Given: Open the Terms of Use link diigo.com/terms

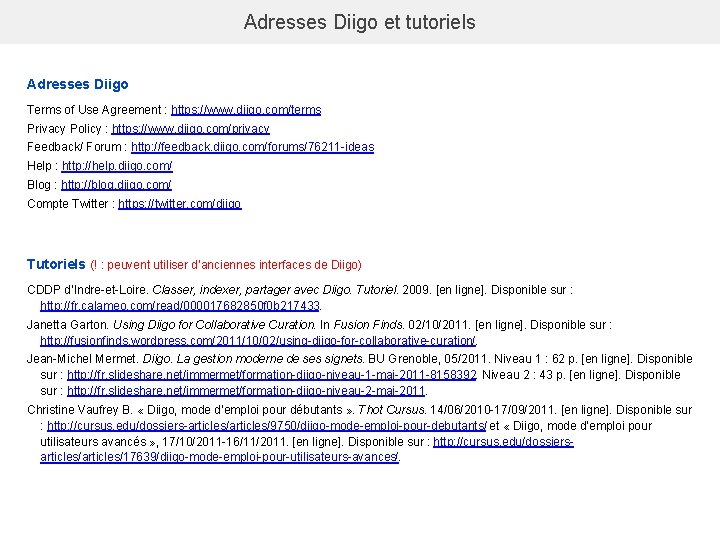Looking at the screenshot, I should (x=246, y=110).
